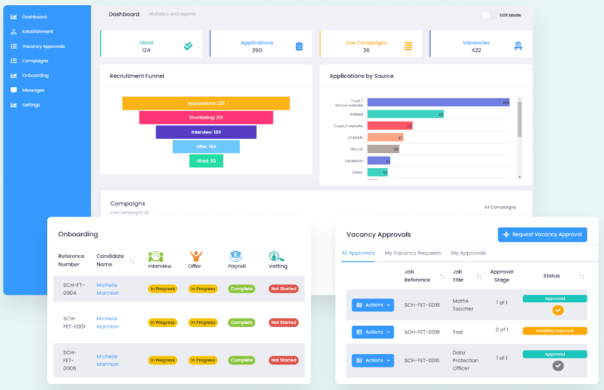
Task: Click Request Vacancy Approval button
Action: click(x=542, y=234)
